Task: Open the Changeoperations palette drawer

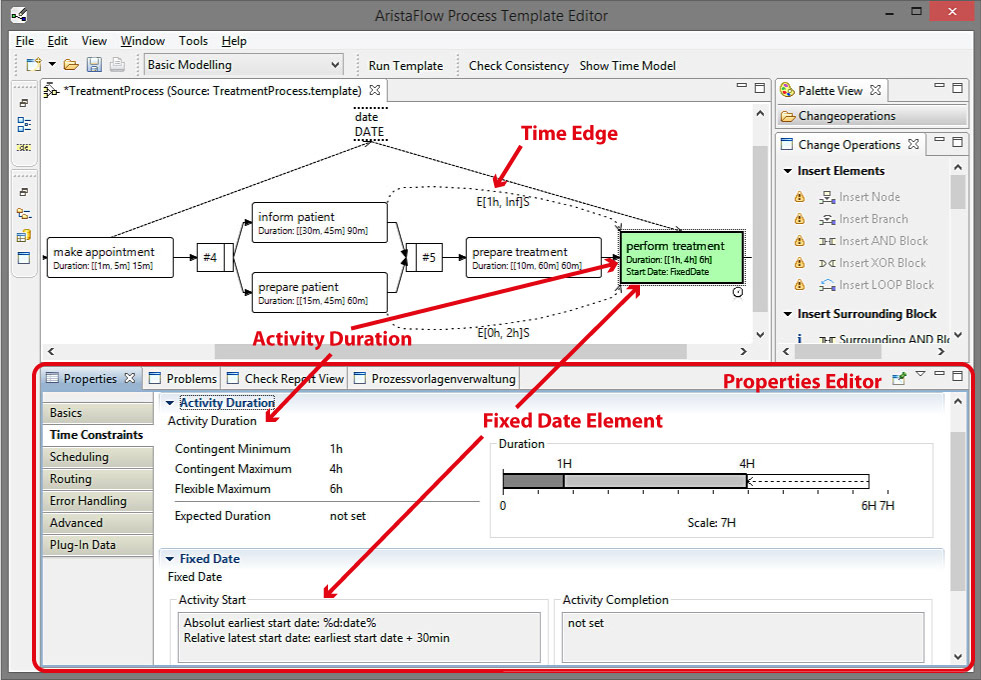Action: 873,116
